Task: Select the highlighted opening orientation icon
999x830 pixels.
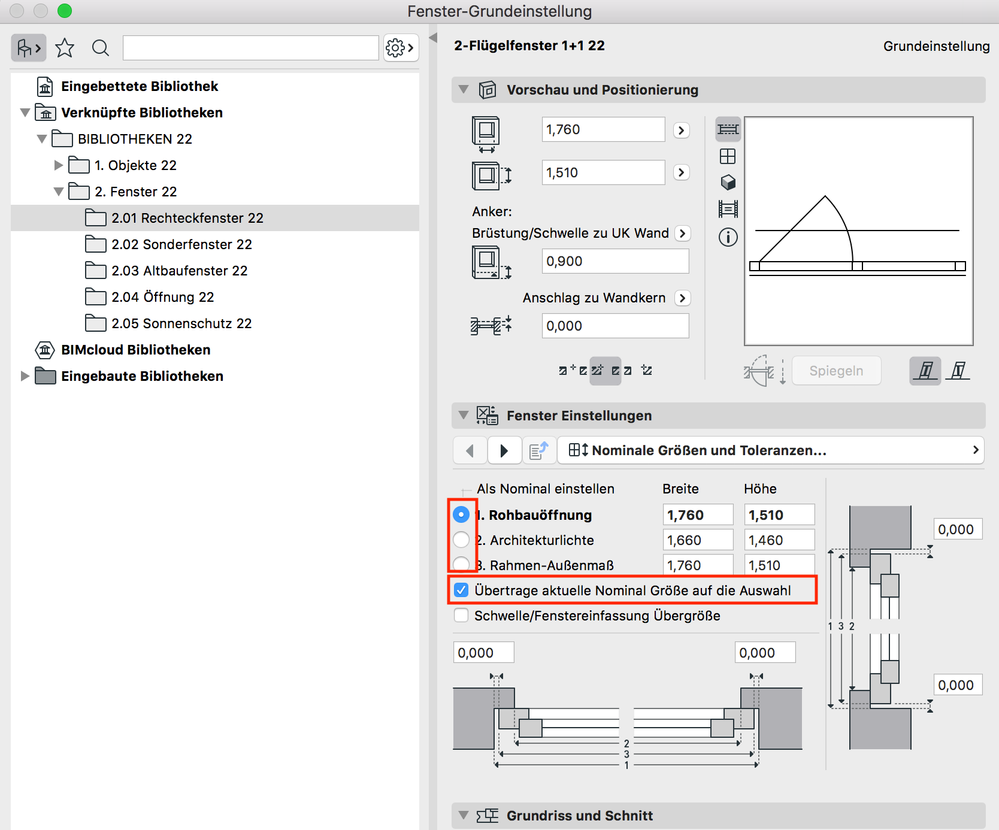Action: 925,370
